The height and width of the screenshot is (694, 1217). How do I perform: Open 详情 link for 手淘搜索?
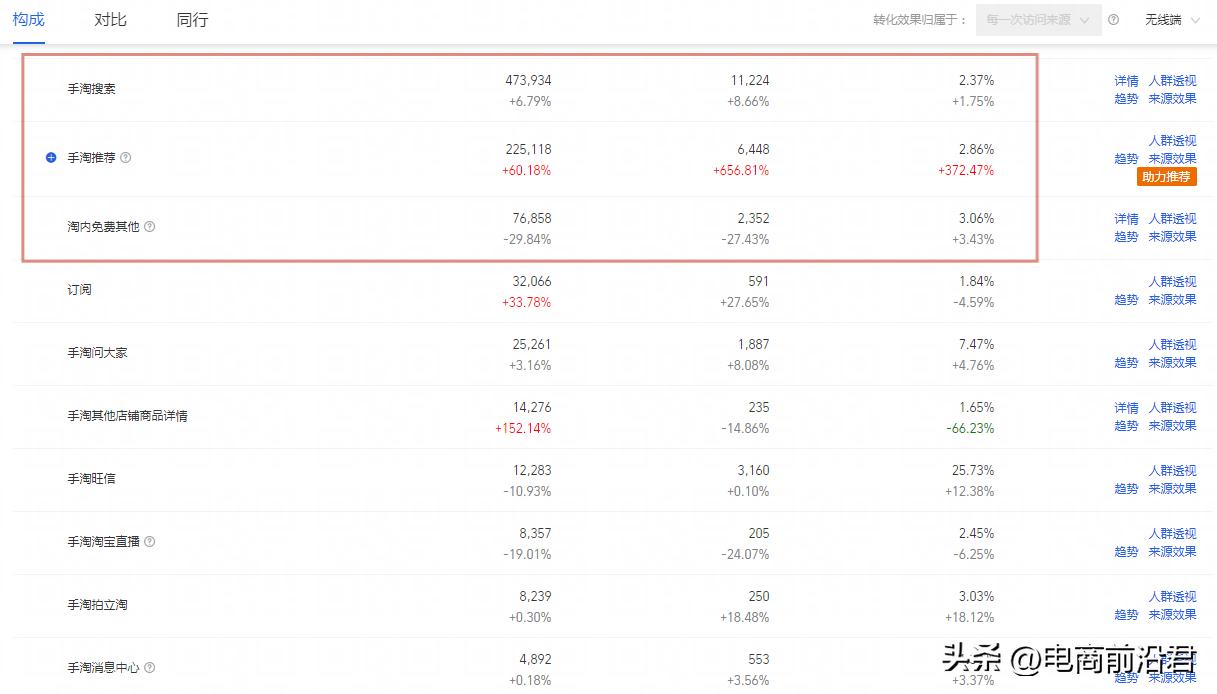point(1126,81)
